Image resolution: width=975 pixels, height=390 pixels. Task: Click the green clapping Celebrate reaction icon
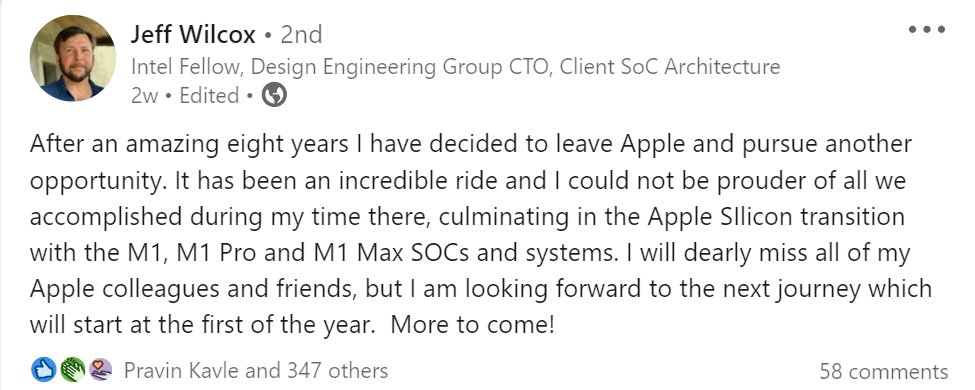(72, 371)
